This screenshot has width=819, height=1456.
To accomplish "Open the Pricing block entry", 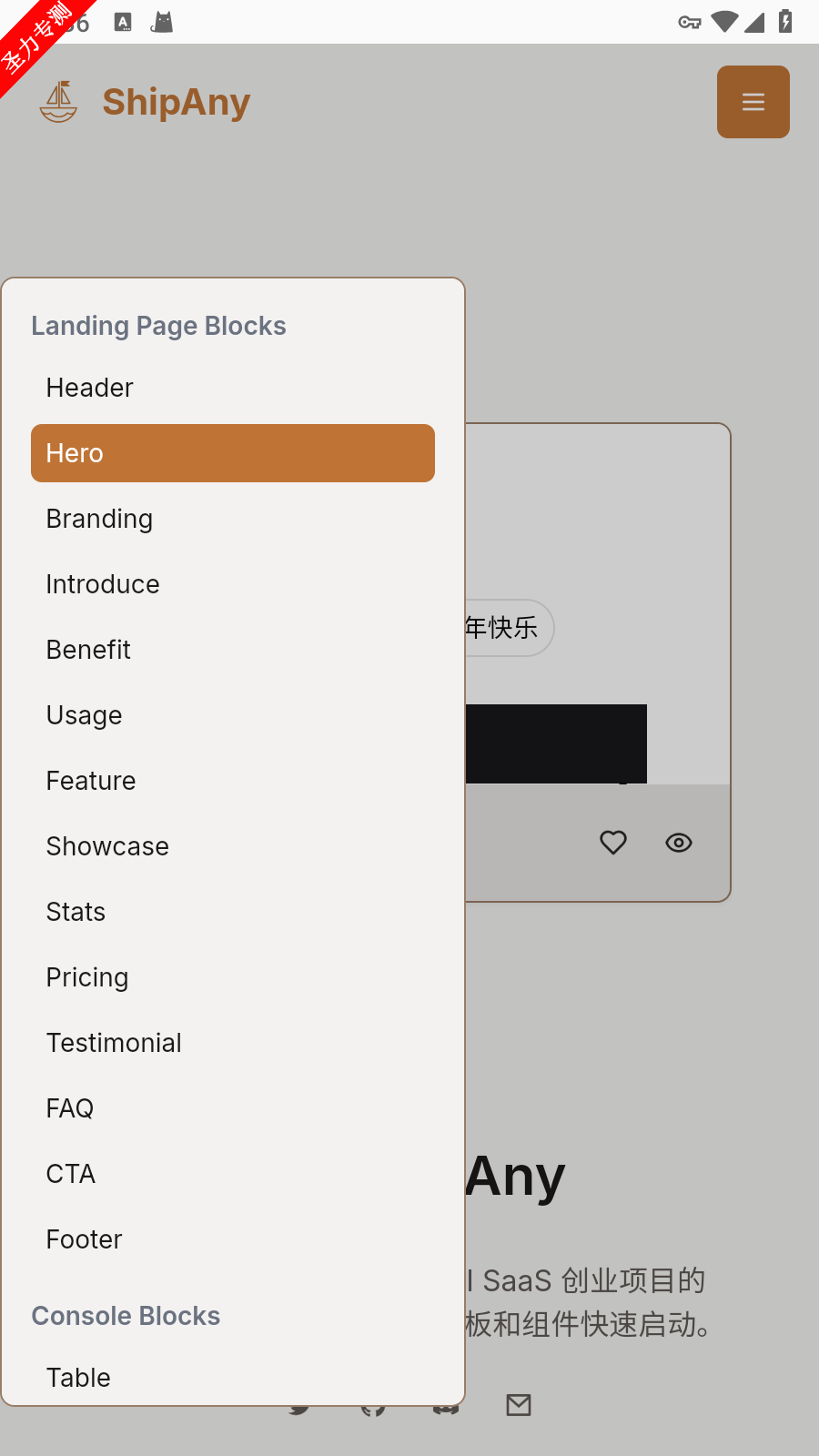I will 233,977.
